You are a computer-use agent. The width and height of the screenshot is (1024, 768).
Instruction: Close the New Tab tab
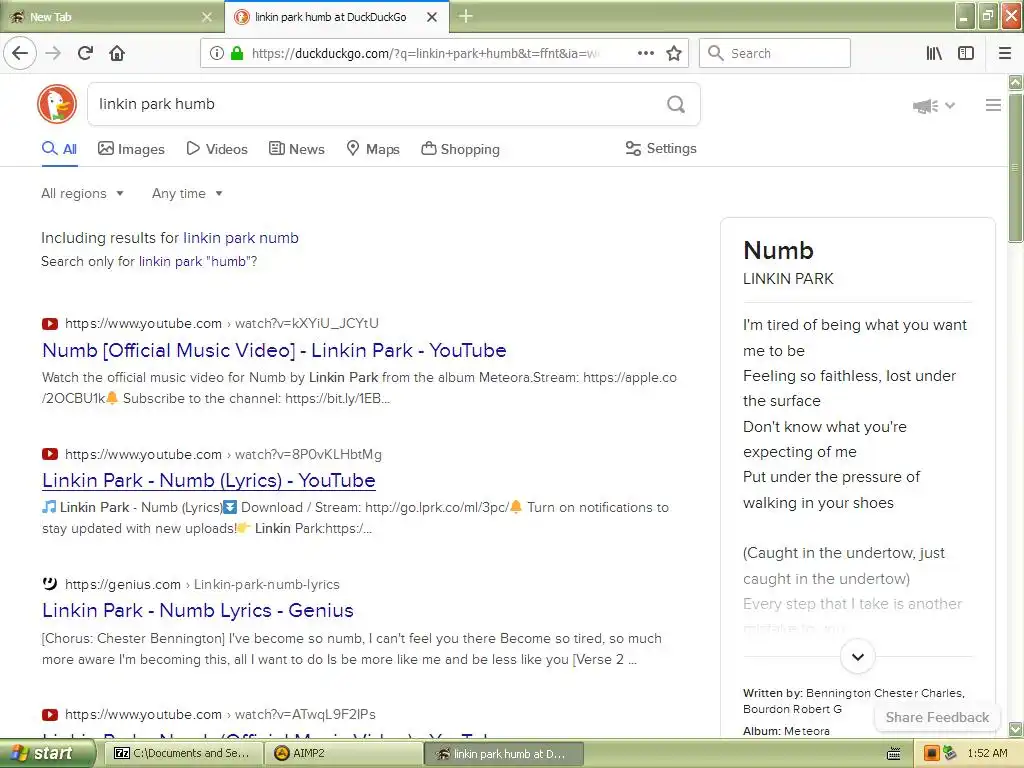[207, 17]
